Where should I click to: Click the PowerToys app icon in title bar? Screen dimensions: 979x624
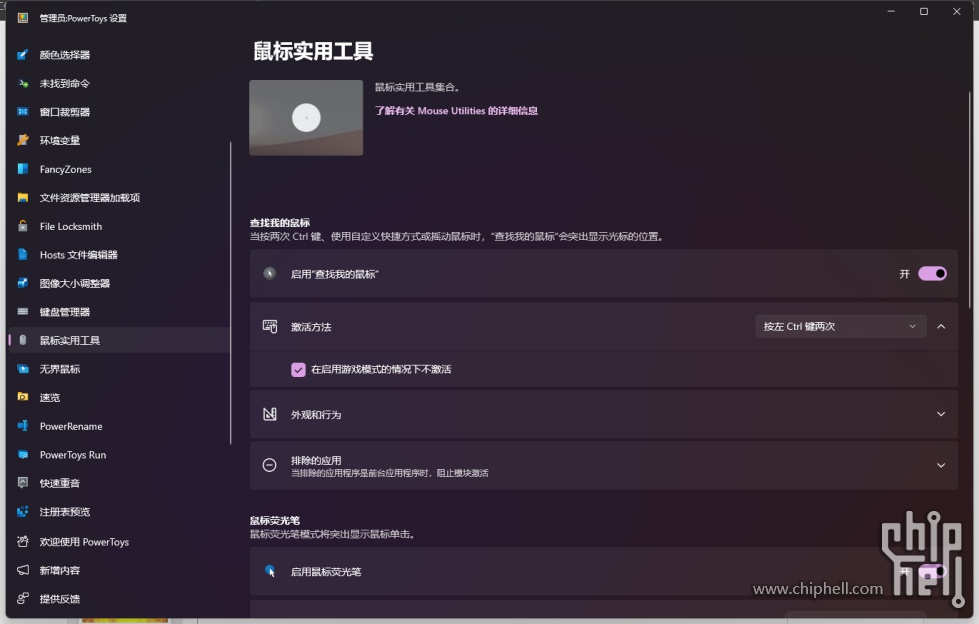point(22,17)
